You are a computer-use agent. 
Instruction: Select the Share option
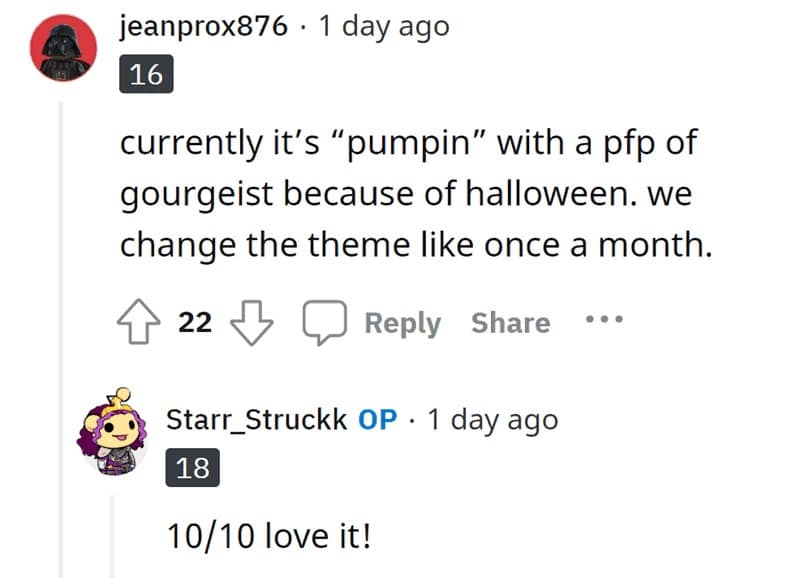[510, 322]
